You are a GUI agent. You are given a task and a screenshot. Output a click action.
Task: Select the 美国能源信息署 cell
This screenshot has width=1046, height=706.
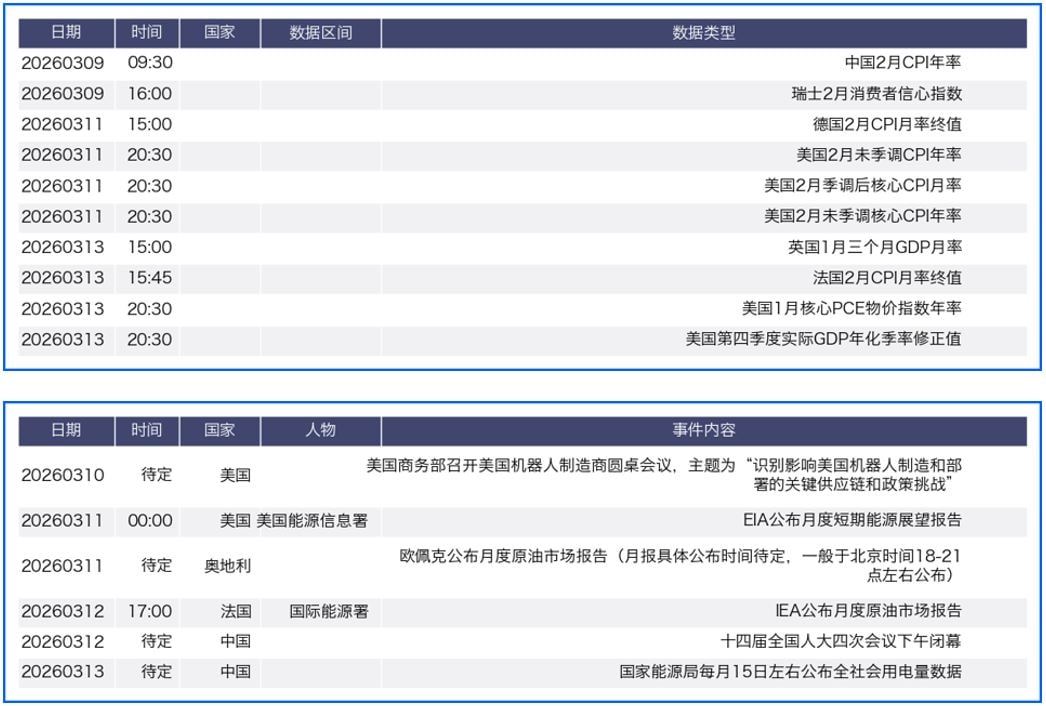pos(312,521)
